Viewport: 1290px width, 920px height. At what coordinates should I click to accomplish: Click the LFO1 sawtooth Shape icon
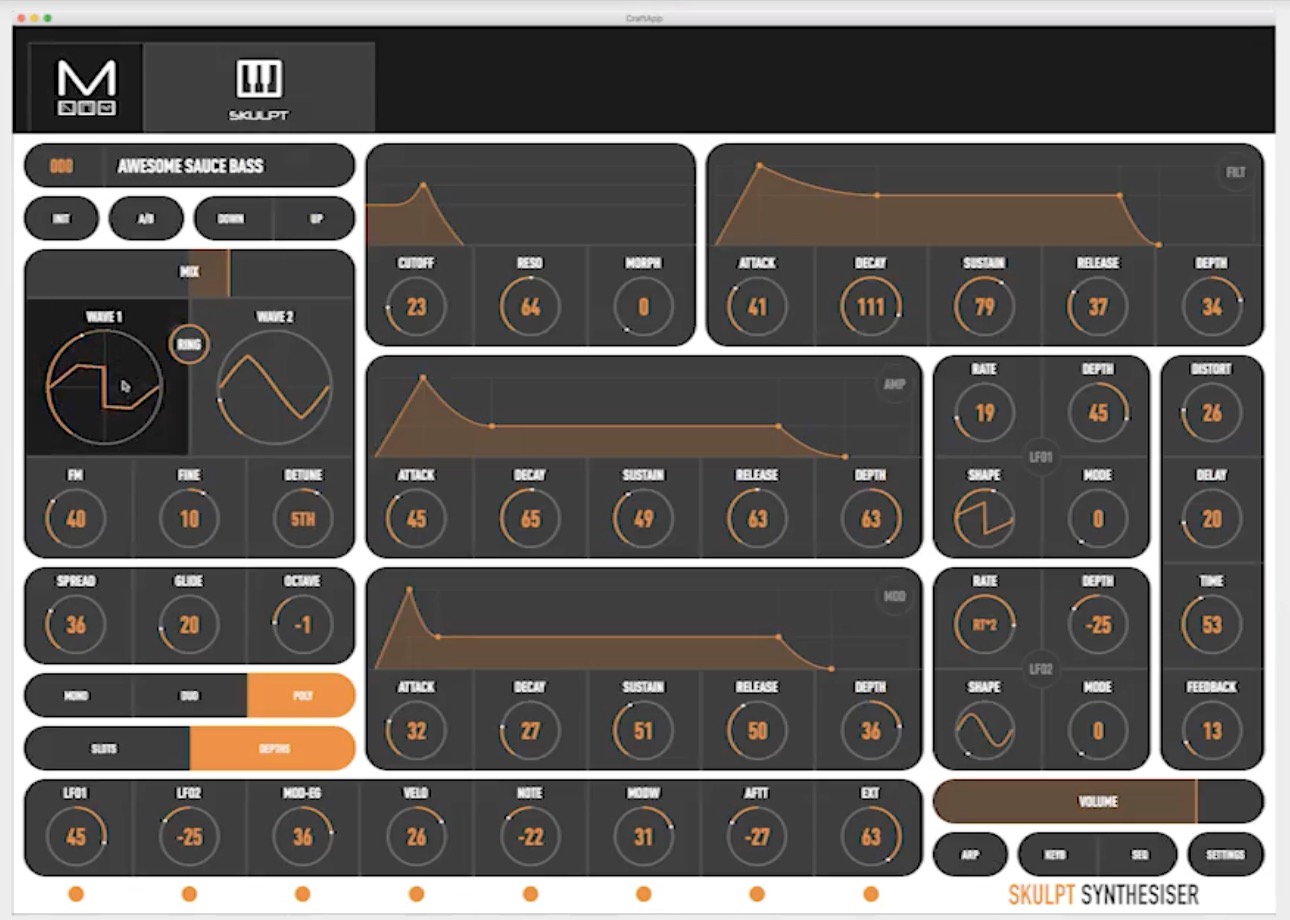coord(984,519)
